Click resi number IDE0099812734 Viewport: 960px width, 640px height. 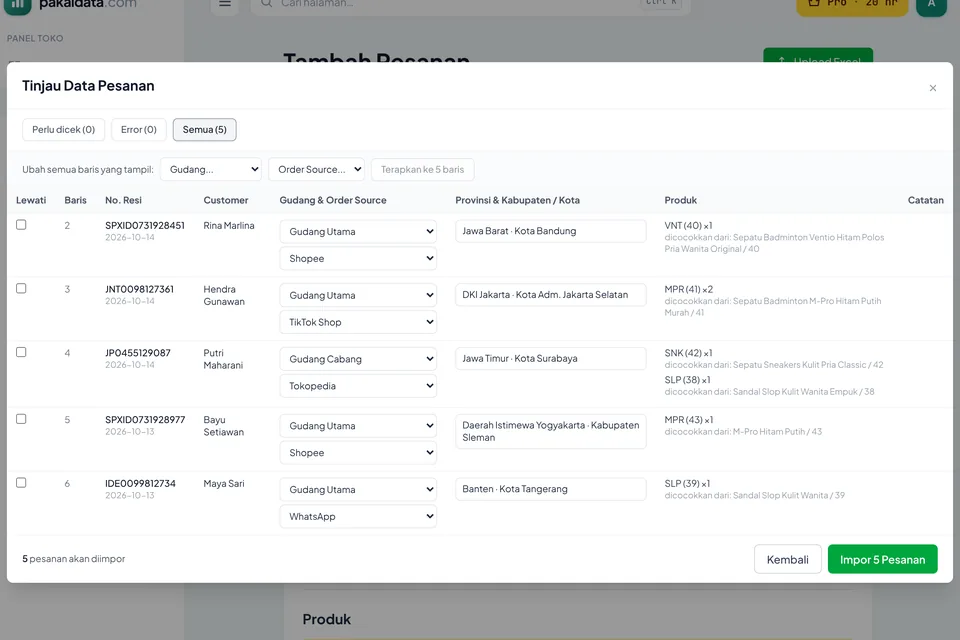tap(140, 483)
